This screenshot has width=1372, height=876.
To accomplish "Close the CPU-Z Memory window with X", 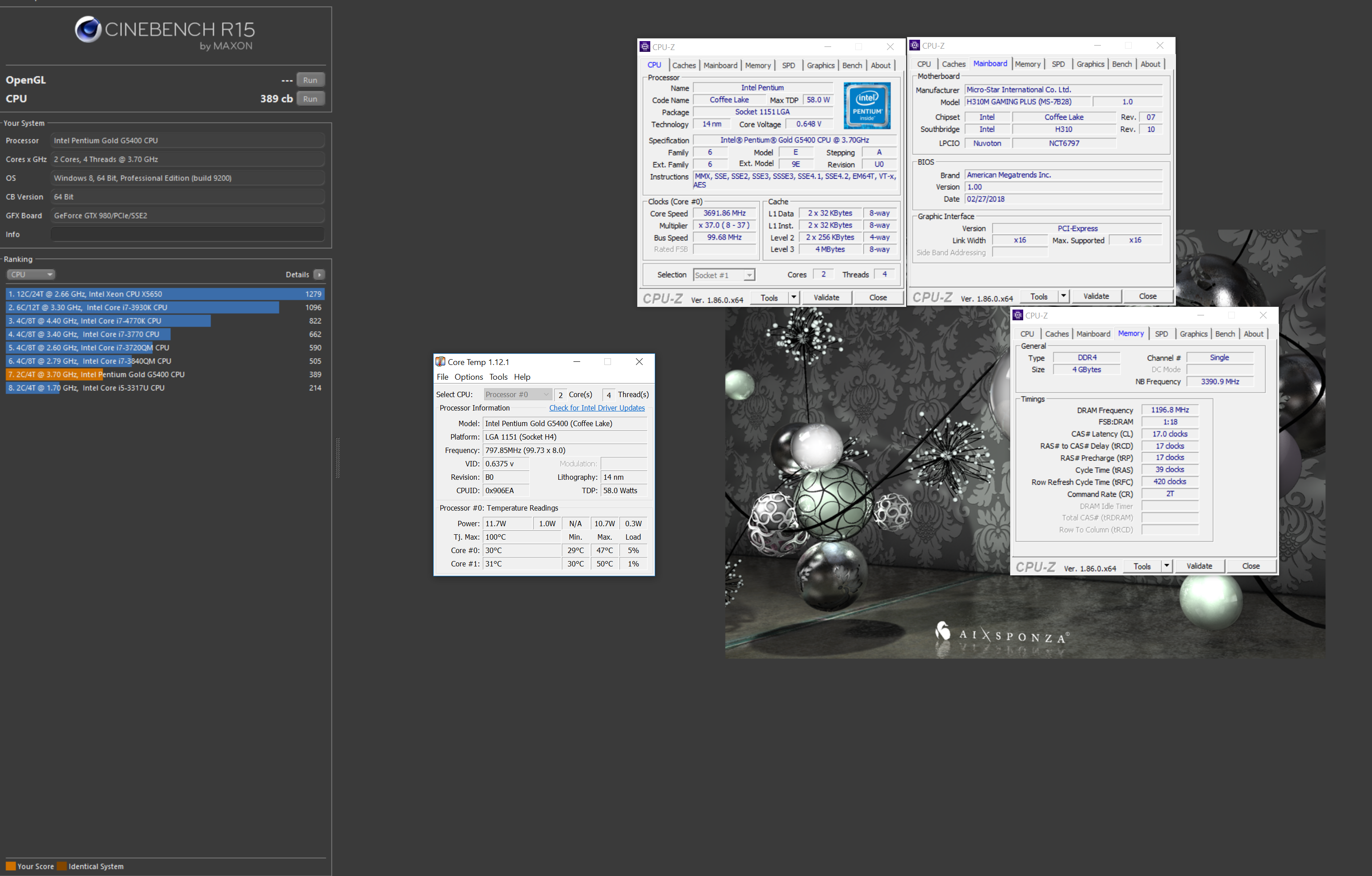I will tap(1263, 315).
